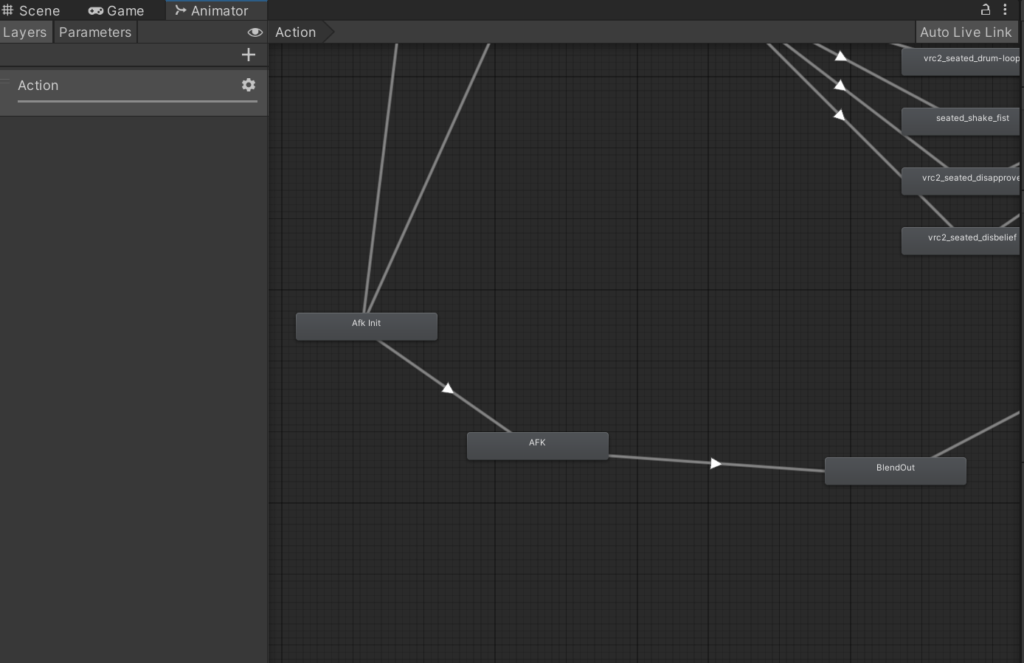
Task: Add a new layer with plus icon
Action: tap(248, 55)
